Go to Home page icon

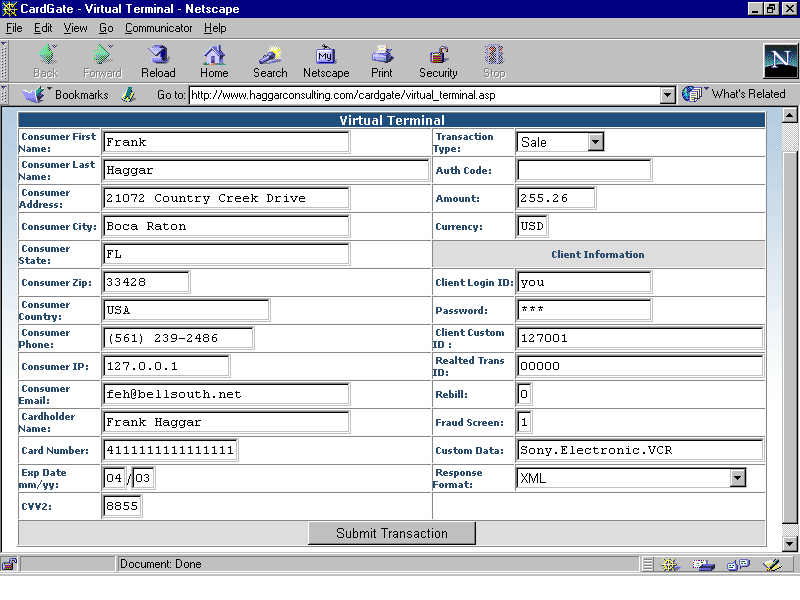(x=214, y=56)
